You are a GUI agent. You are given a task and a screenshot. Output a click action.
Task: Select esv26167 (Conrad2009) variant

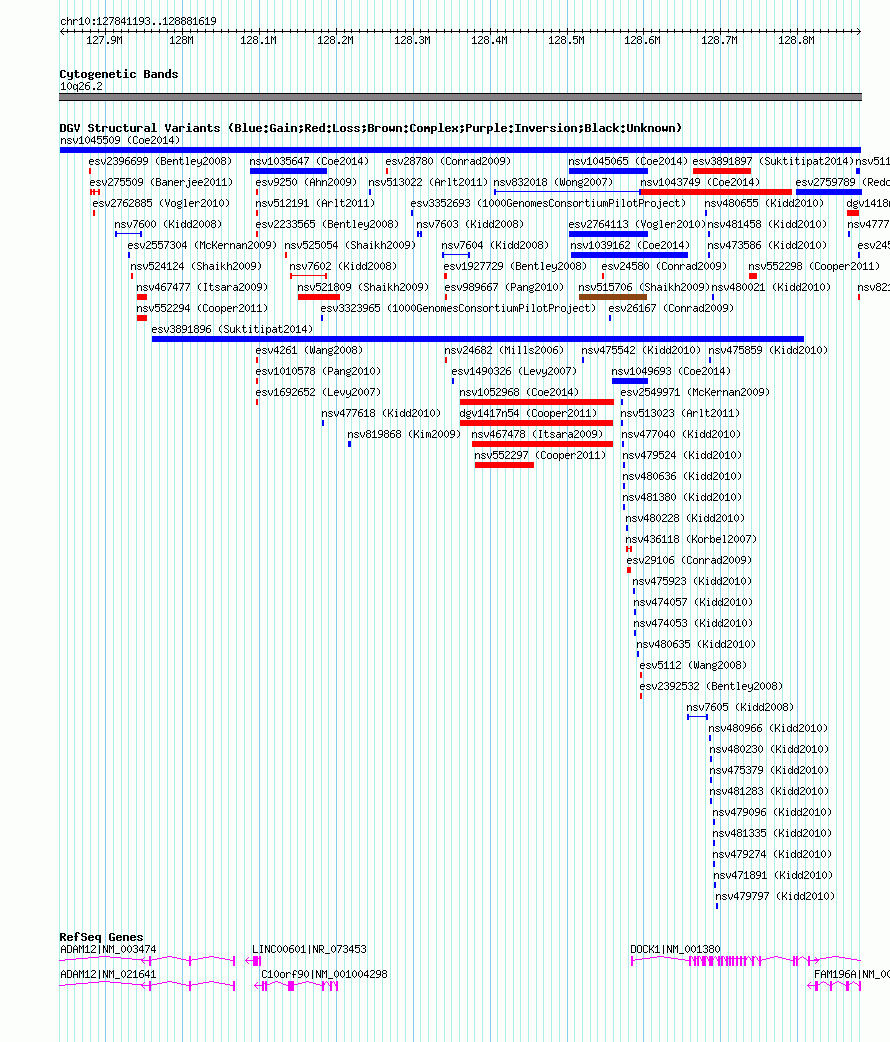[671, 308]
